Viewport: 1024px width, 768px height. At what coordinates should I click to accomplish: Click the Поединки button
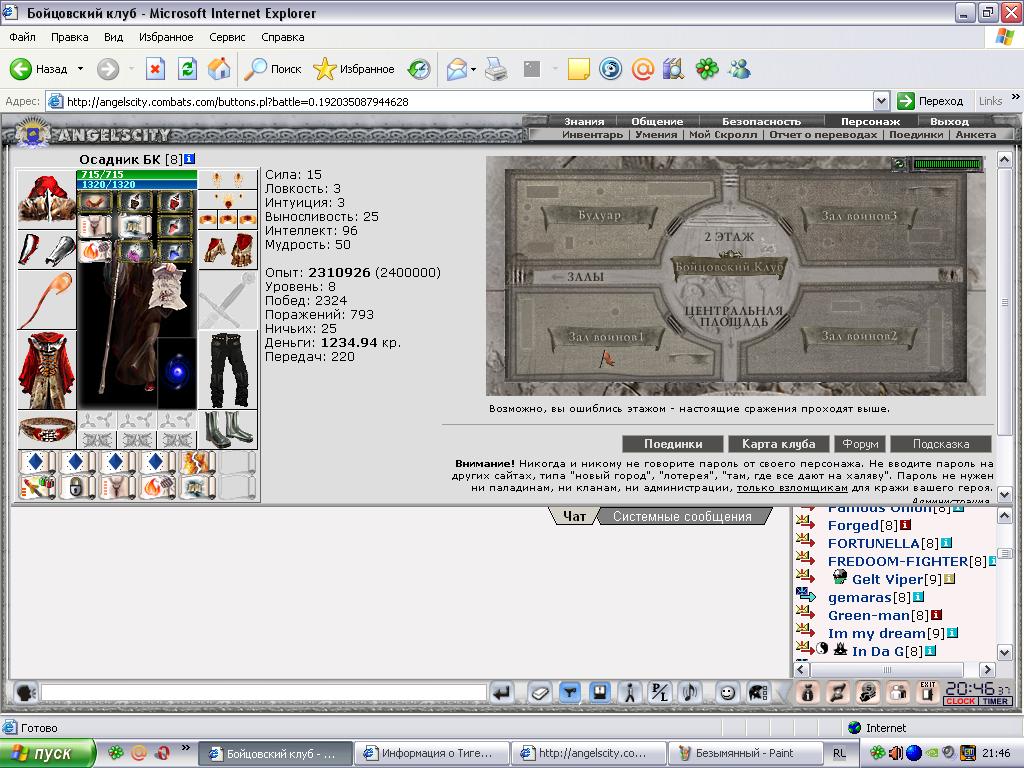pyautogui.click(x=673, y=444)
